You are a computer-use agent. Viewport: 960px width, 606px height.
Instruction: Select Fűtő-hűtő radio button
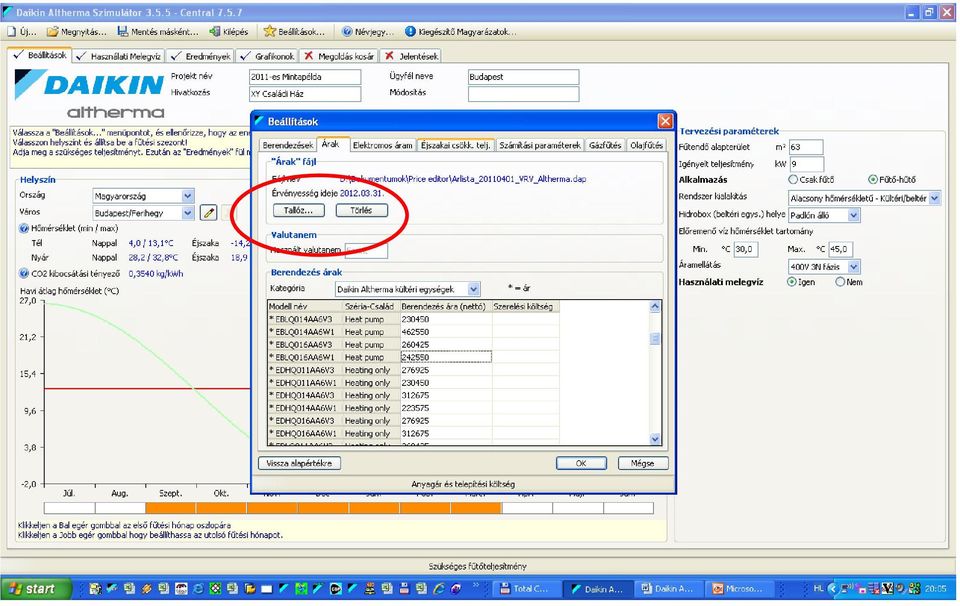click(x=873, y=180)
